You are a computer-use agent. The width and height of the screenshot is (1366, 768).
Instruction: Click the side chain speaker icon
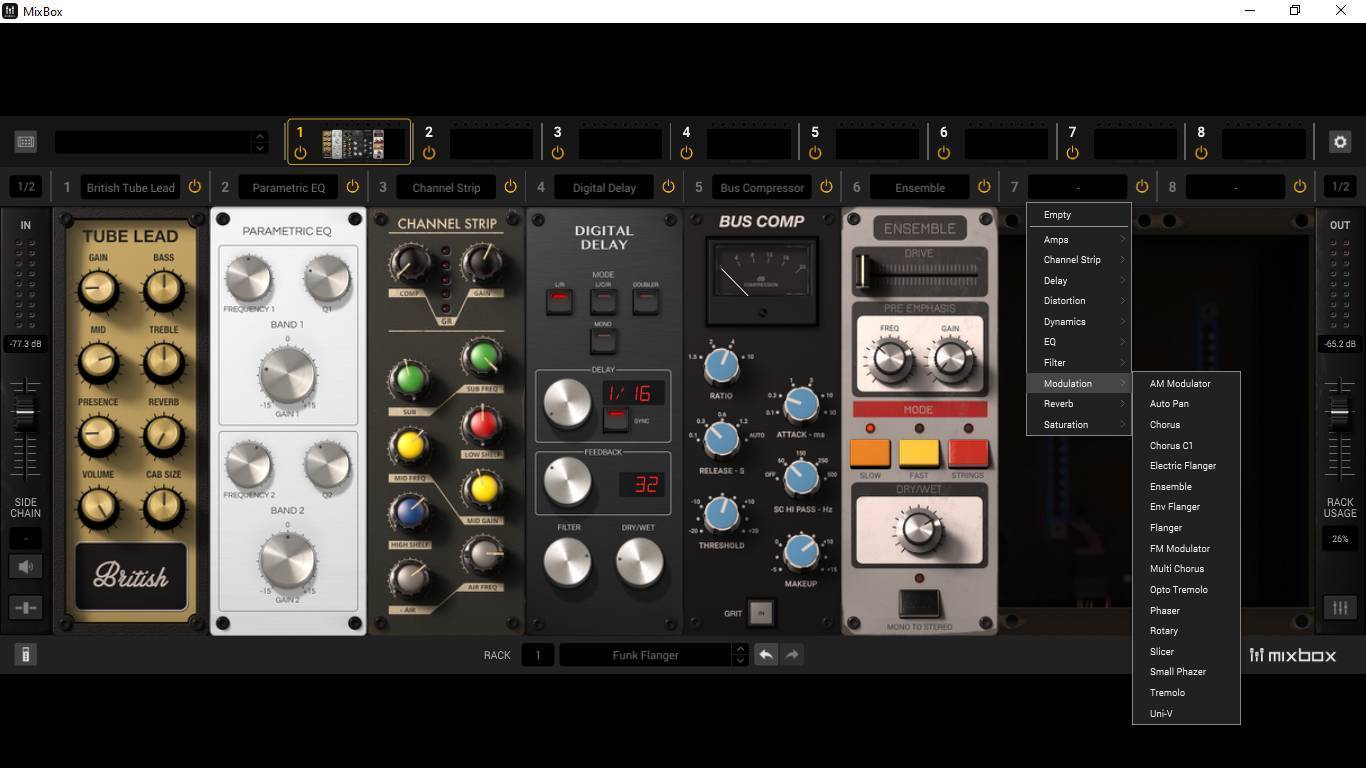pyautogui.click(x=26, y=566)
